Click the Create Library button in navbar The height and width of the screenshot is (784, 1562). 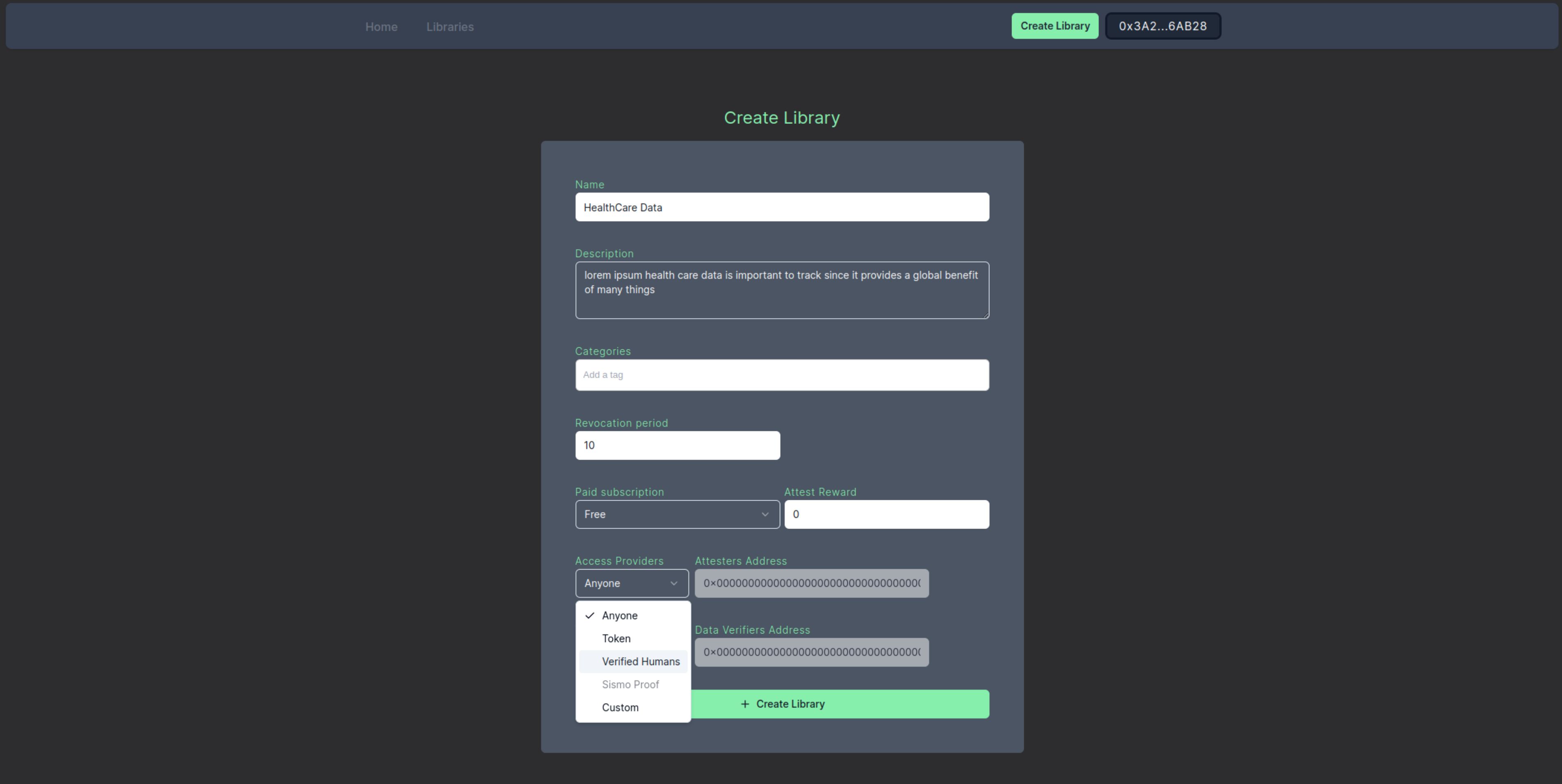1054,25
